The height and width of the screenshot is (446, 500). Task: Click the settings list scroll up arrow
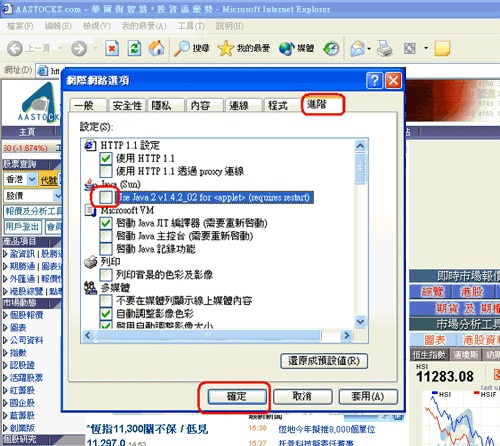pos(360,146)
